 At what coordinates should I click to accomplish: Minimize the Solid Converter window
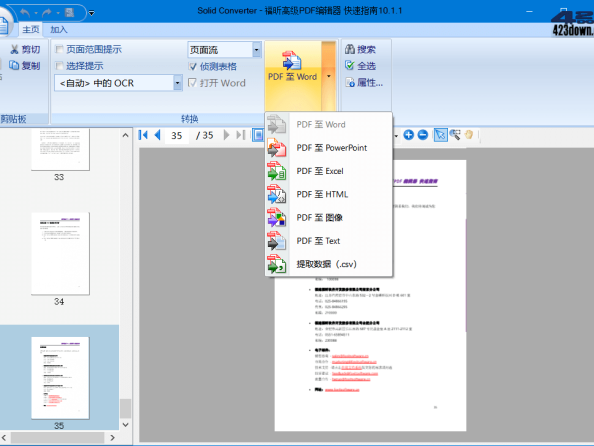pyautogui.click(x=529, y=11)
